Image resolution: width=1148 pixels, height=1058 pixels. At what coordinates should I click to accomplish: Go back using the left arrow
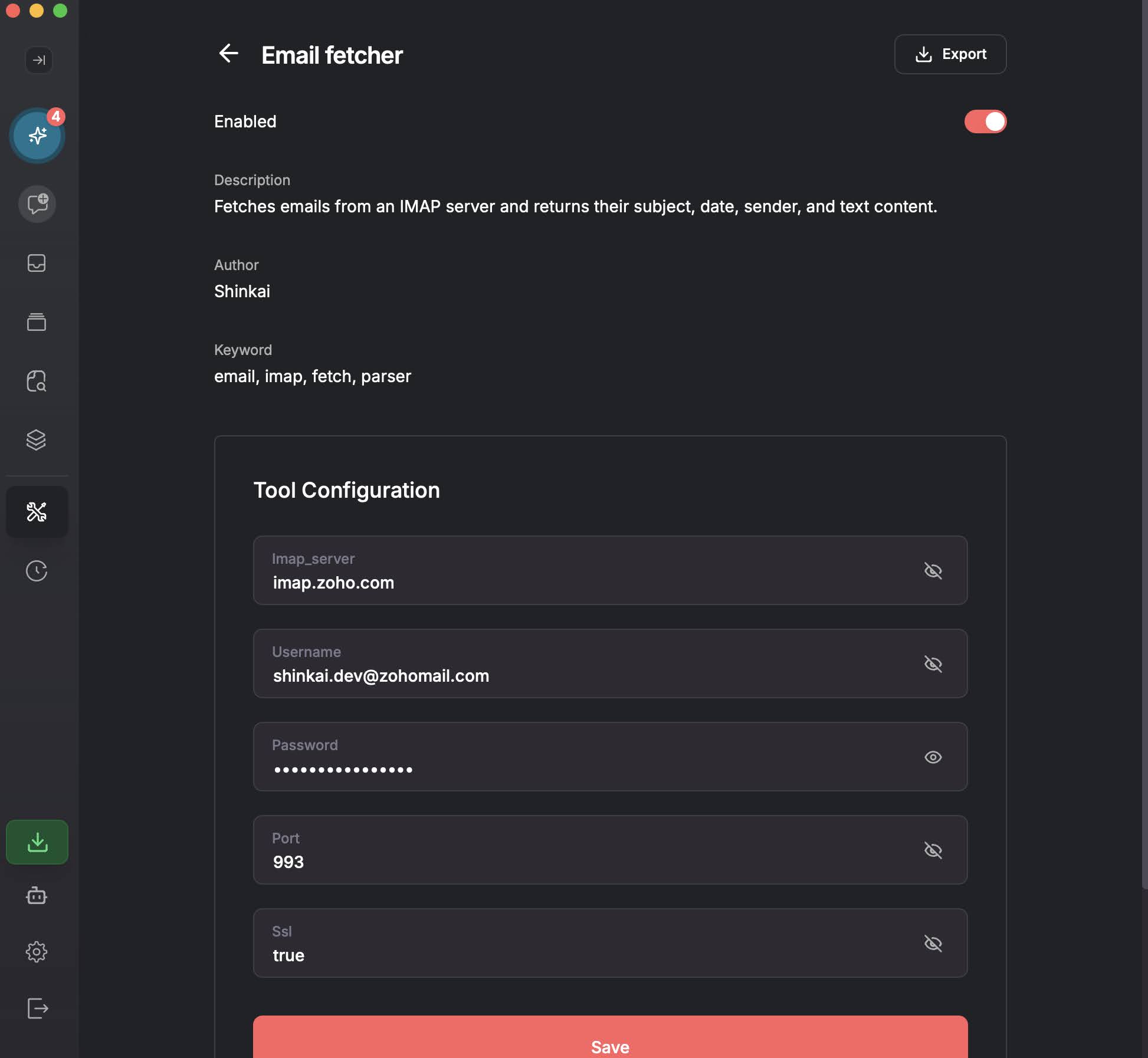[229, 54]
